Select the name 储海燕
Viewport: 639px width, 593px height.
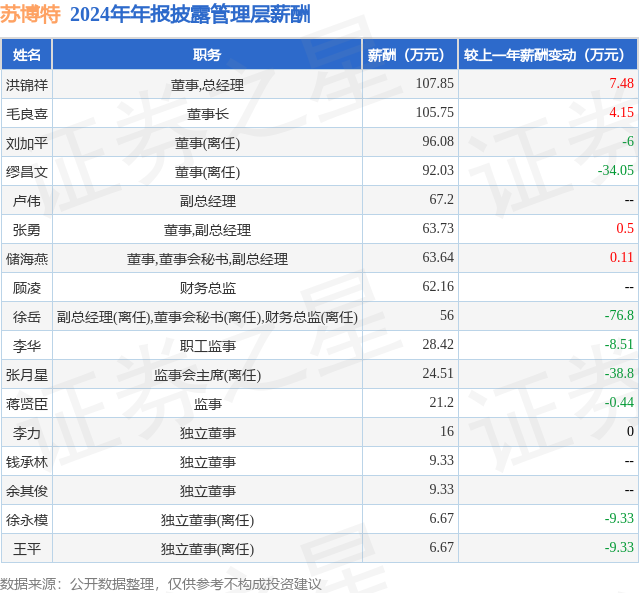(x=27, y=259)
